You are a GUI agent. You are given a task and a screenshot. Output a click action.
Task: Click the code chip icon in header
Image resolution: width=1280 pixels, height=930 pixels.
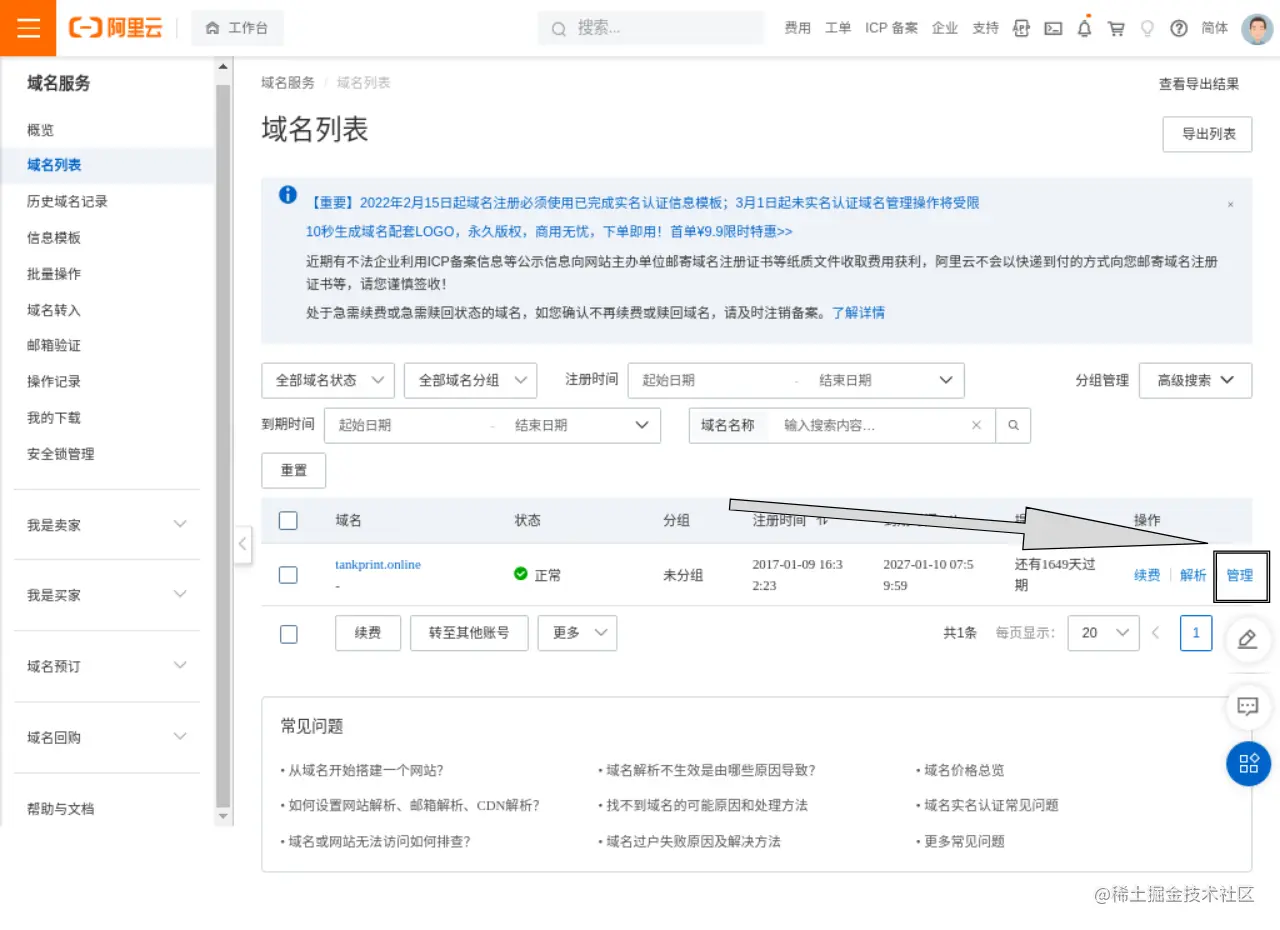(x=1021, y=28)
